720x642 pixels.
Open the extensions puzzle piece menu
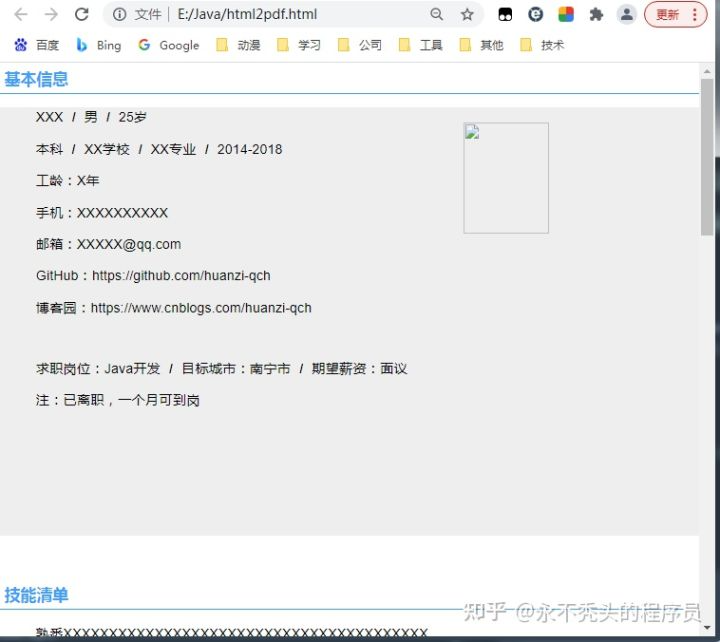[596, 15]
